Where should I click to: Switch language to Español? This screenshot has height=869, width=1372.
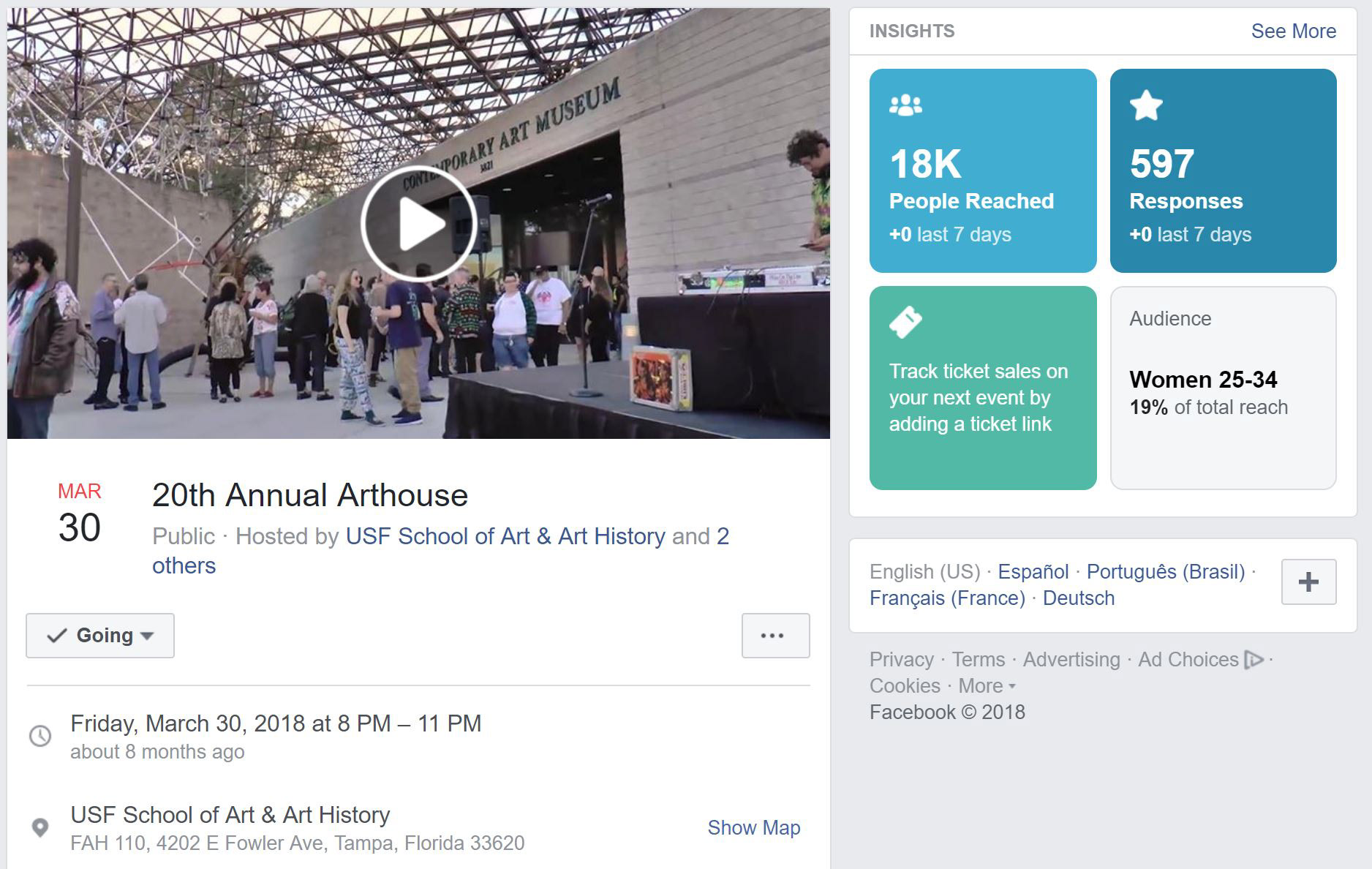1033,571
